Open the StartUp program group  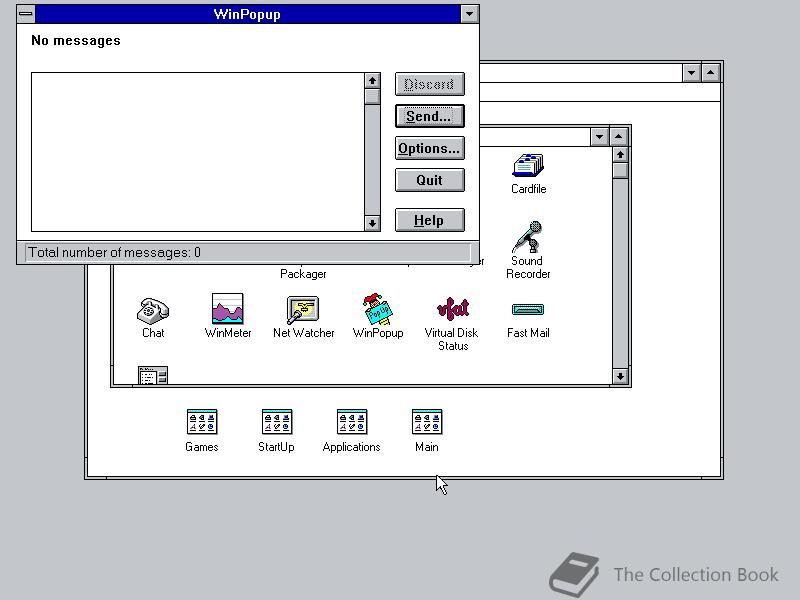pos(276,422)
